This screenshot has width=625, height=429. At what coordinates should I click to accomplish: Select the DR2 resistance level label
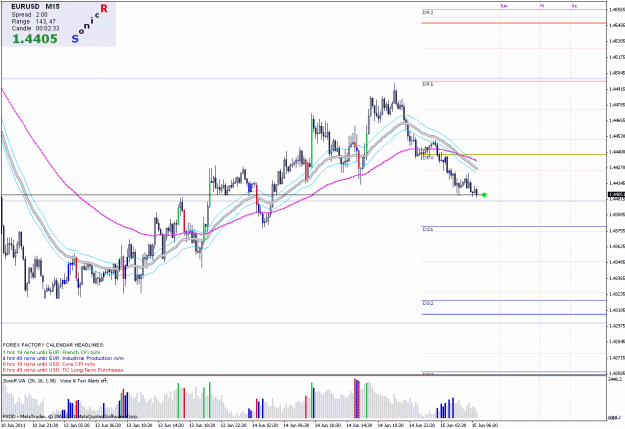pyautogui.click(x=428, y=13)
